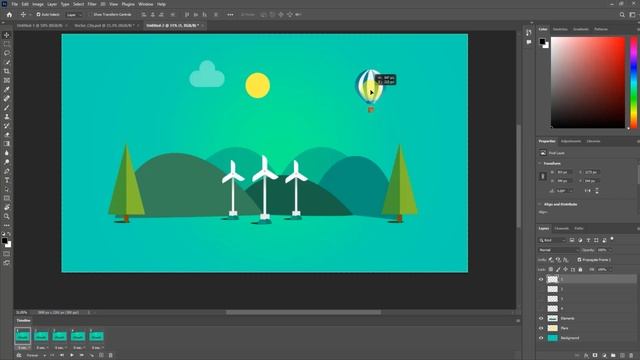Open the Filter menu

(x=92, y=4)
